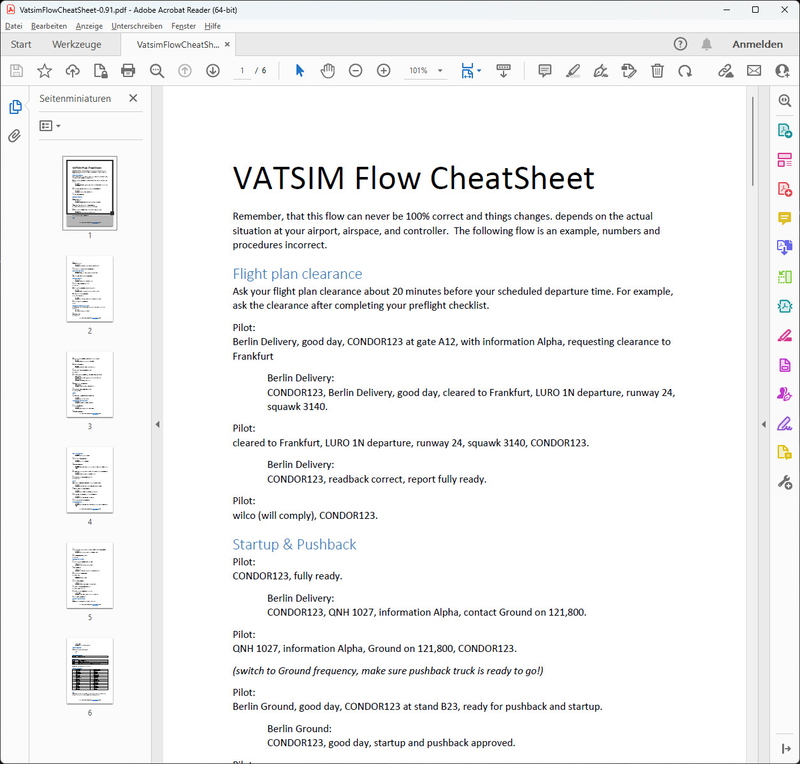The image size is (800, 764).
Task: Open the page display options dropdown
Action: 479,71
